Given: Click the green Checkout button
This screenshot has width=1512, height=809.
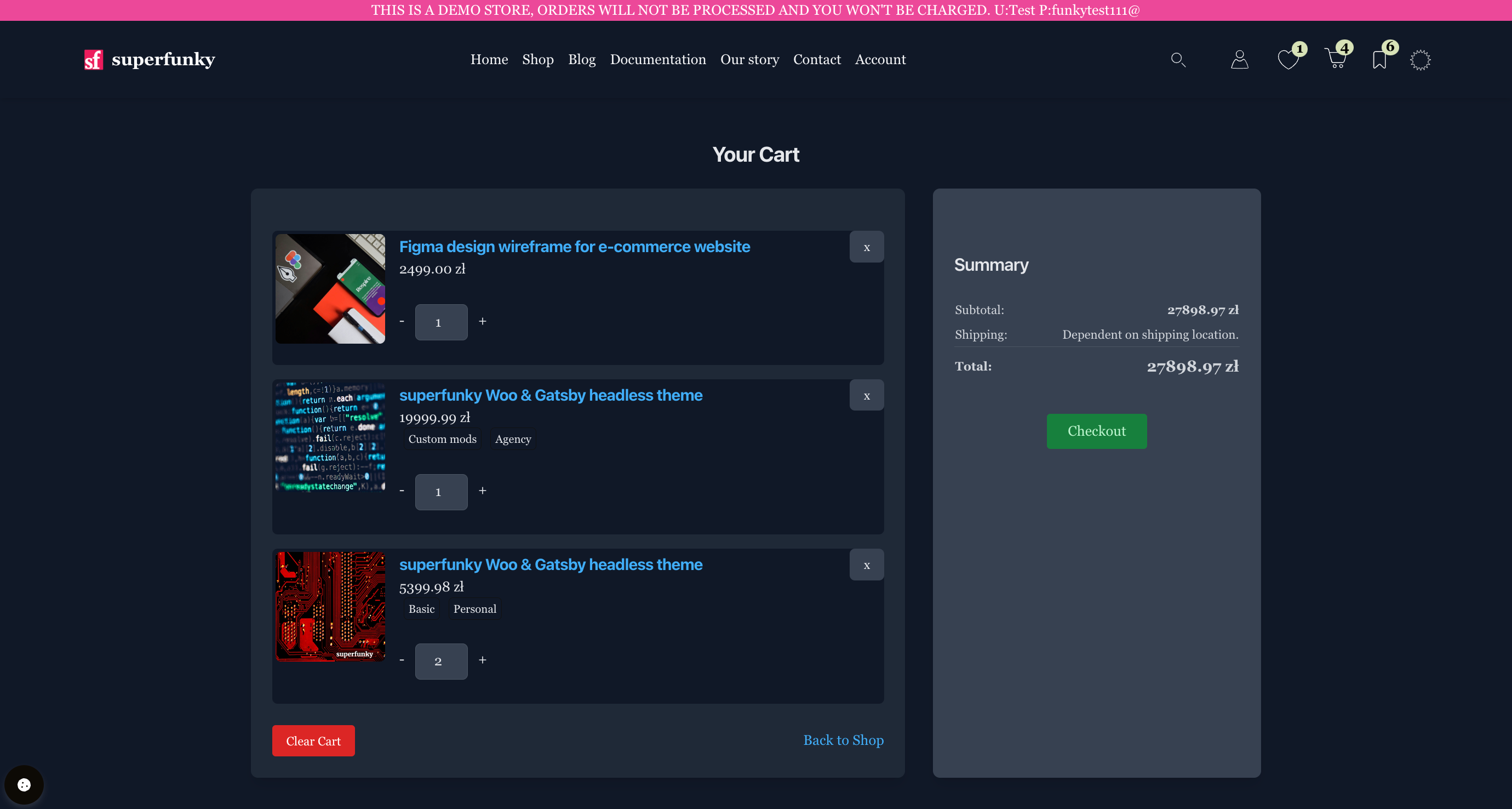Looking at the screenshot, I should pos(1096,431).
